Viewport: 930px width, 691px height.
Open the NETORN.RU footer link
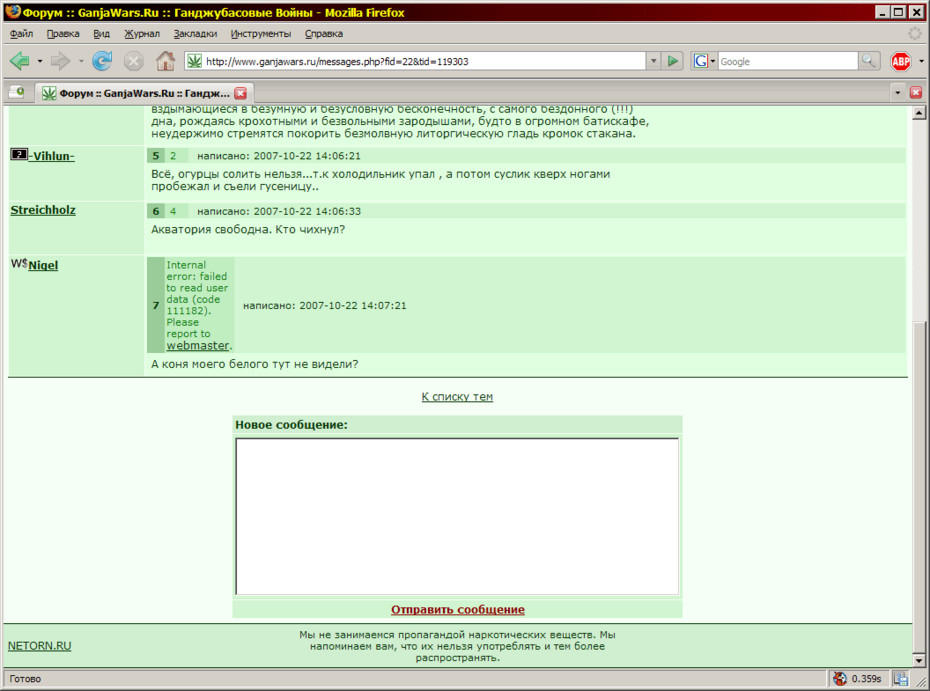click(39, 645)
